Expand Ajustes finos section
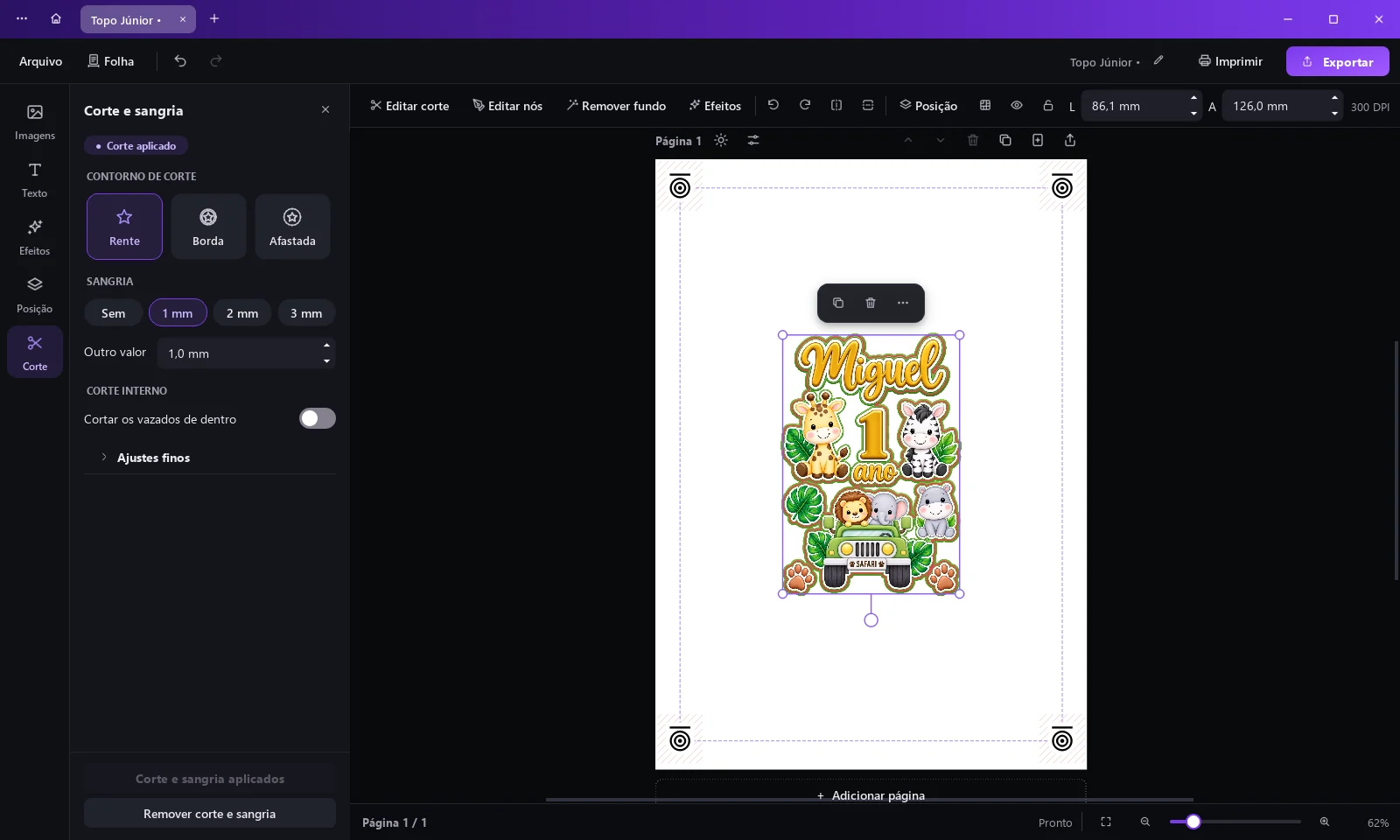 point(210,458)
